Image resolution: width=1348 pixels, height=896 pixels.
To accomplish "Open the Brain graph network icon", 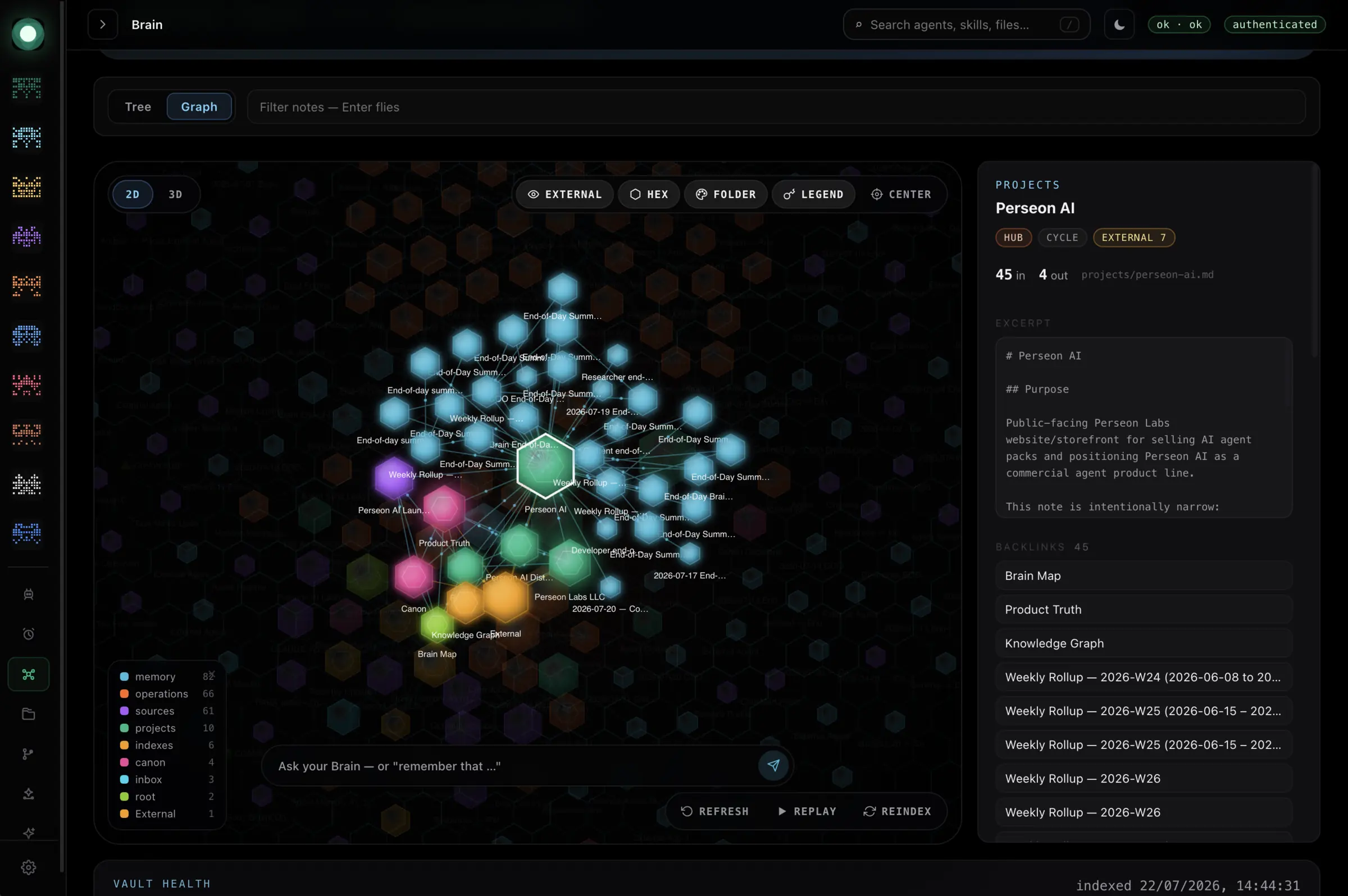I will coord(28,674).
